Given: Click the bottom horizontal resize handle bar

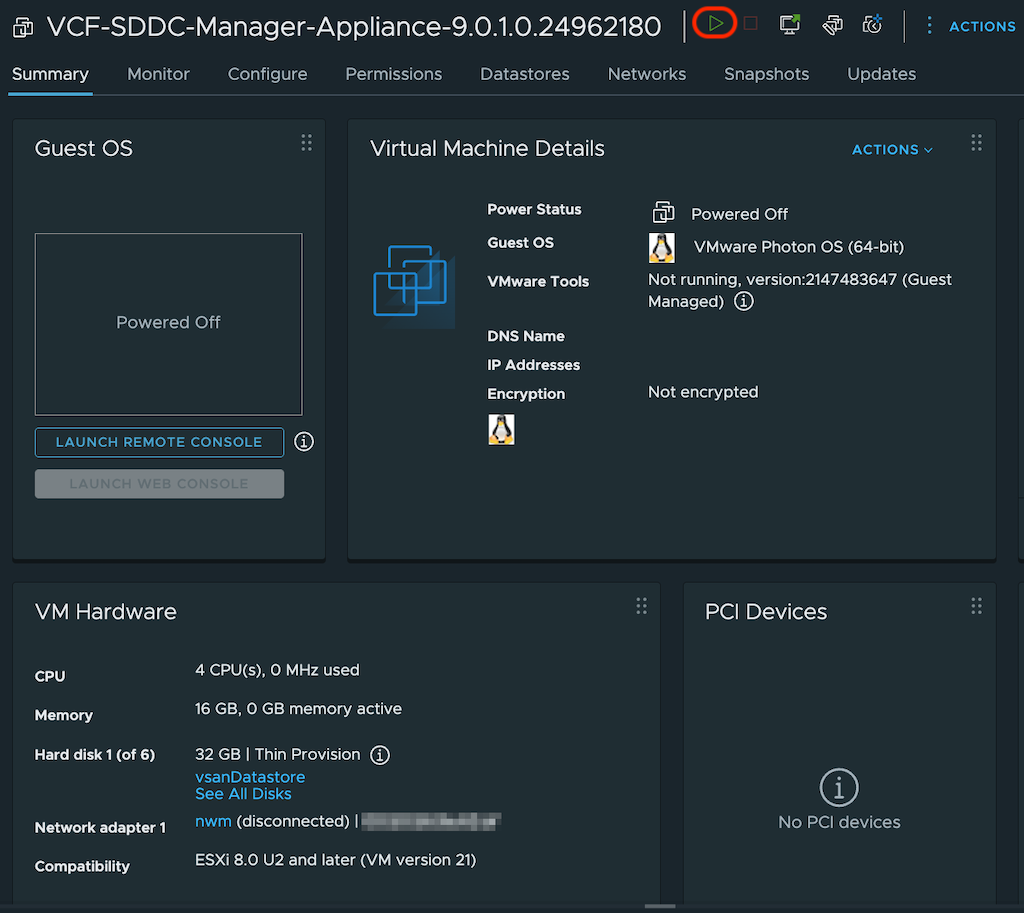Looking at the screenshot, I should [x=660, y=906].
